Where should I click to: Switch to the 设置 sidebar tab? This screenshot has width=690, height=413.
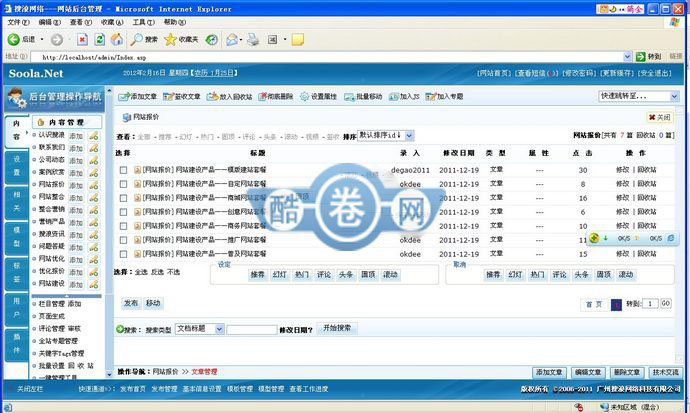click(x=16, y=166)
